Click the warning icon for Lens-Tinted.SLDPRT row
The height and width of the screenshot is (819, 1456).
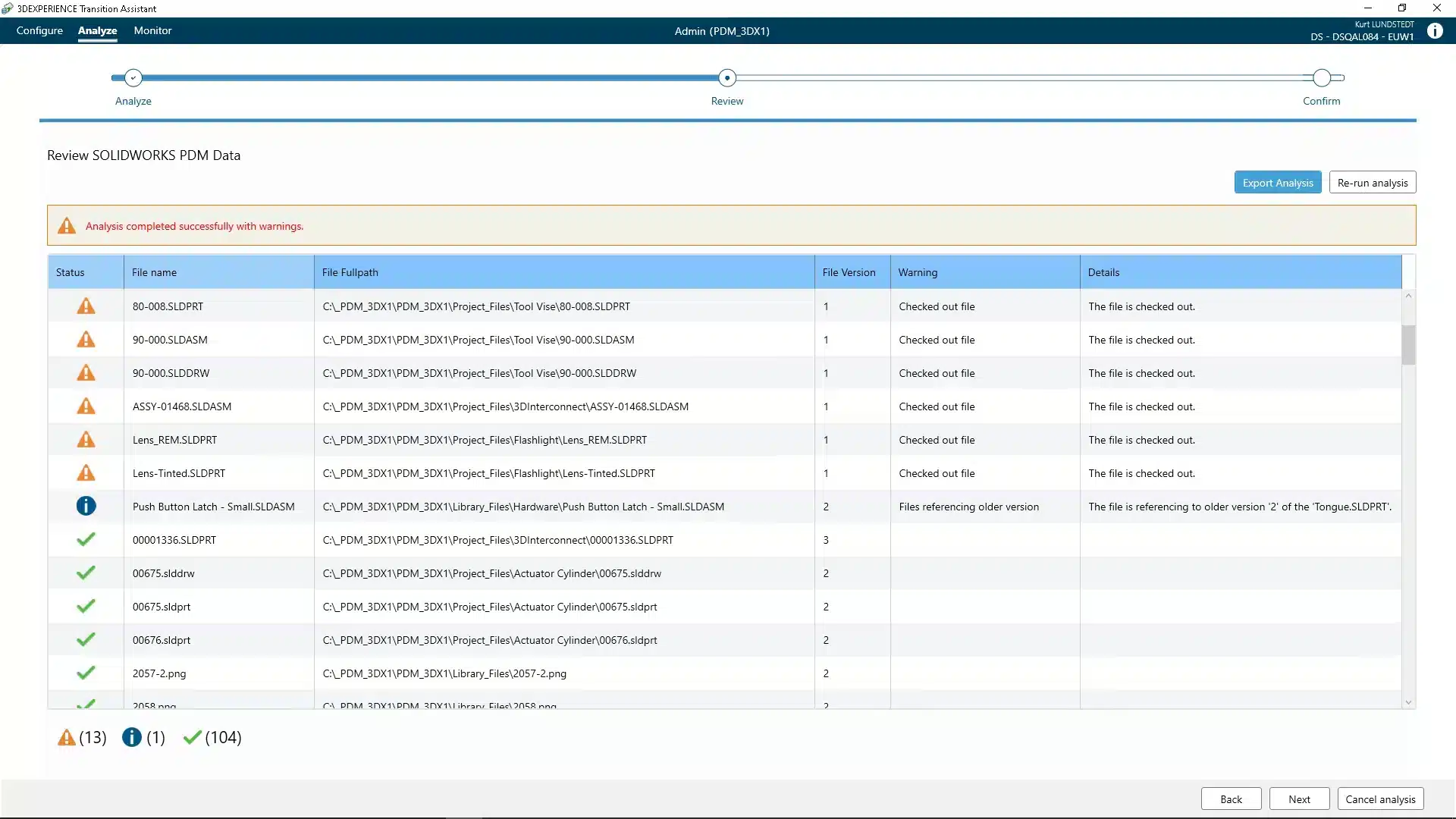click(86, 472)
